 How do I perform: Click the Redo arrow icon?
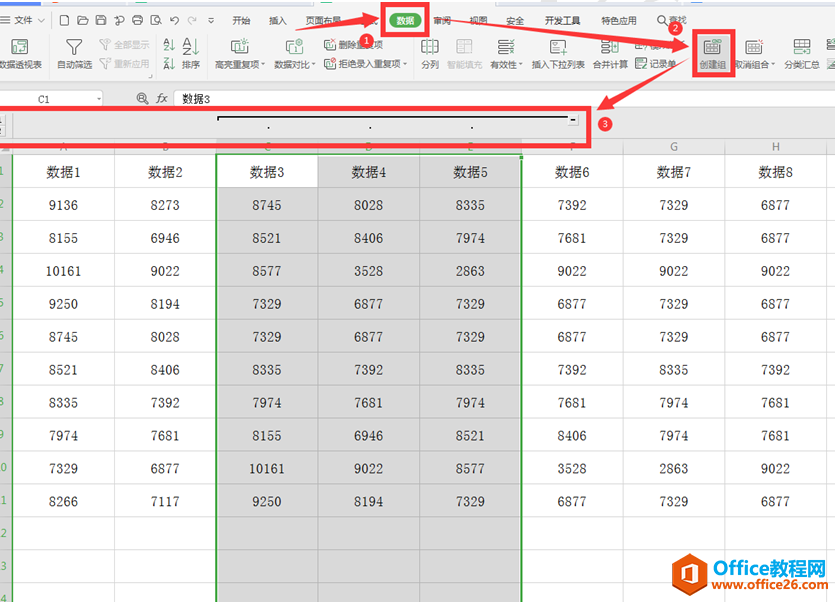[x=192, y=20]
